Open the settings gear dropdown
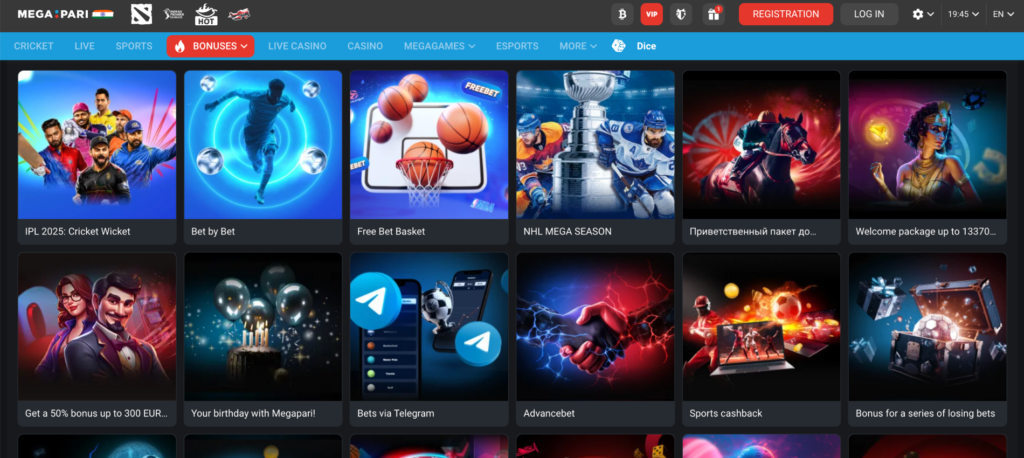Screen dimensions: 1024x458 (x=923, y=14)
